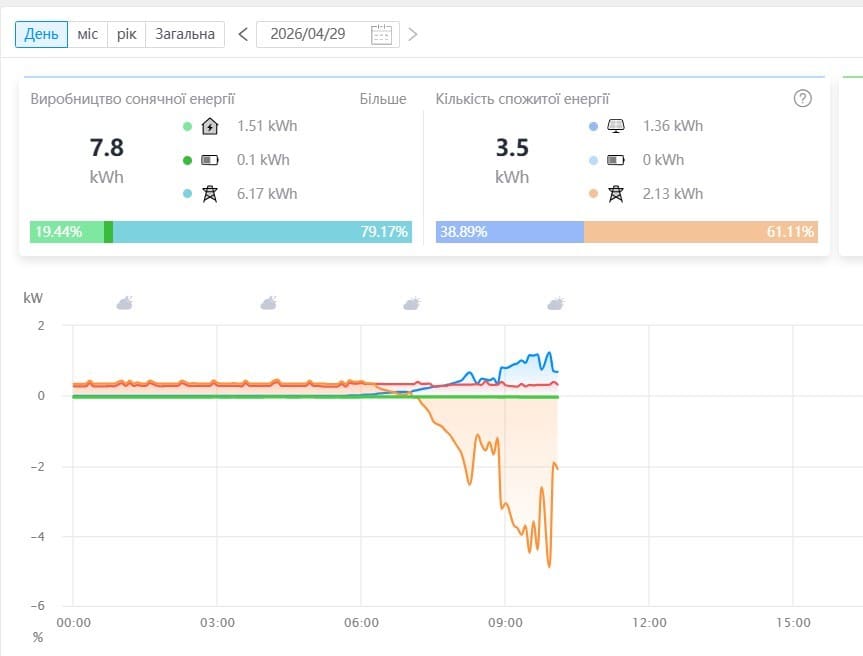Switch to the міс tab
Screen dimensions: 863x656
88,34
